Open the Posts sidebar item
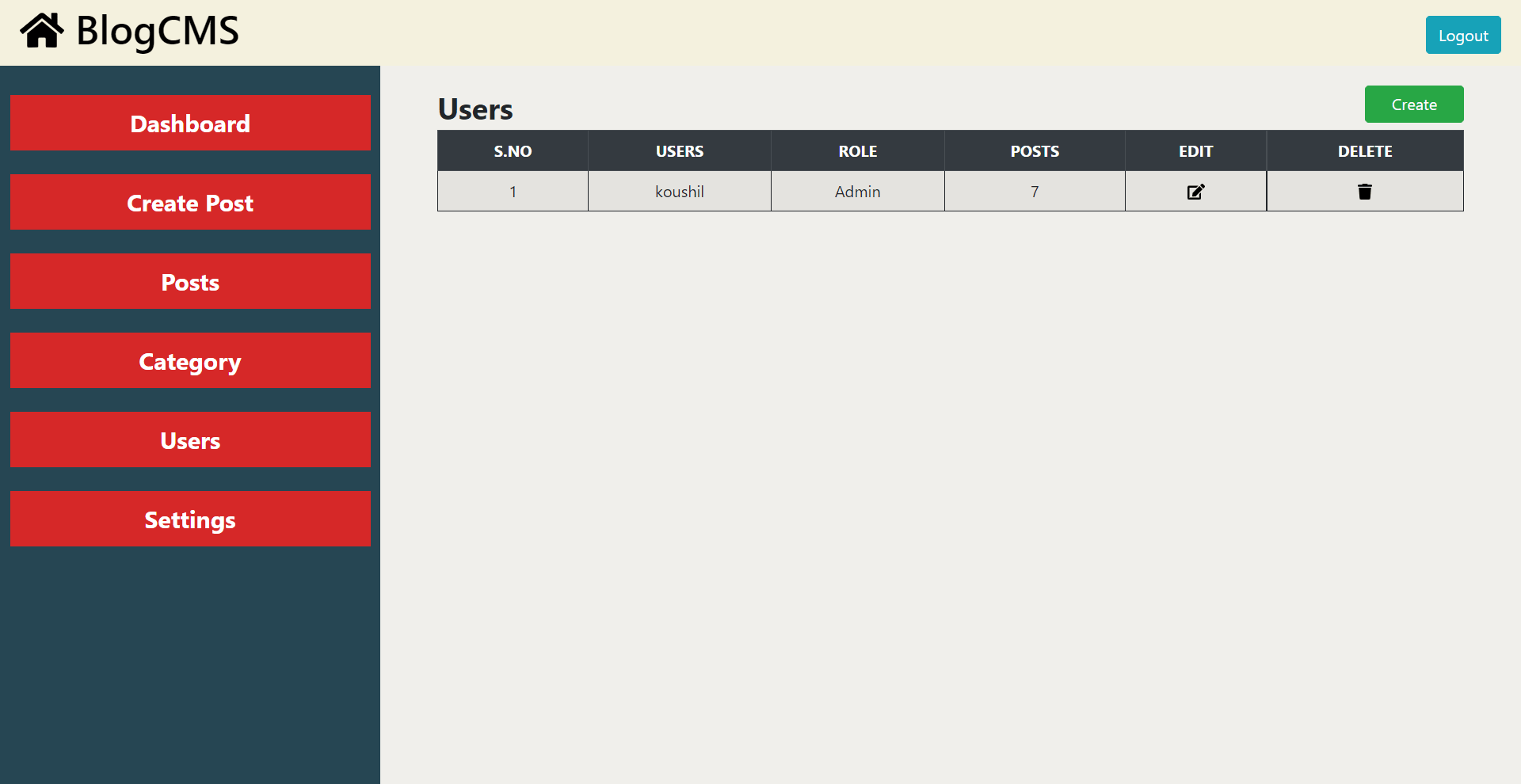 (x=190, y=281)
